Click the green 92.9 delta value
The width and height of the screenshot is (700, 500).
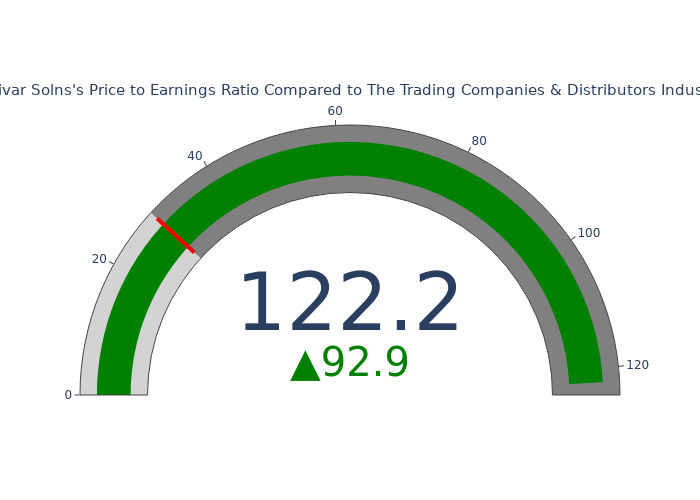[365, 362]
